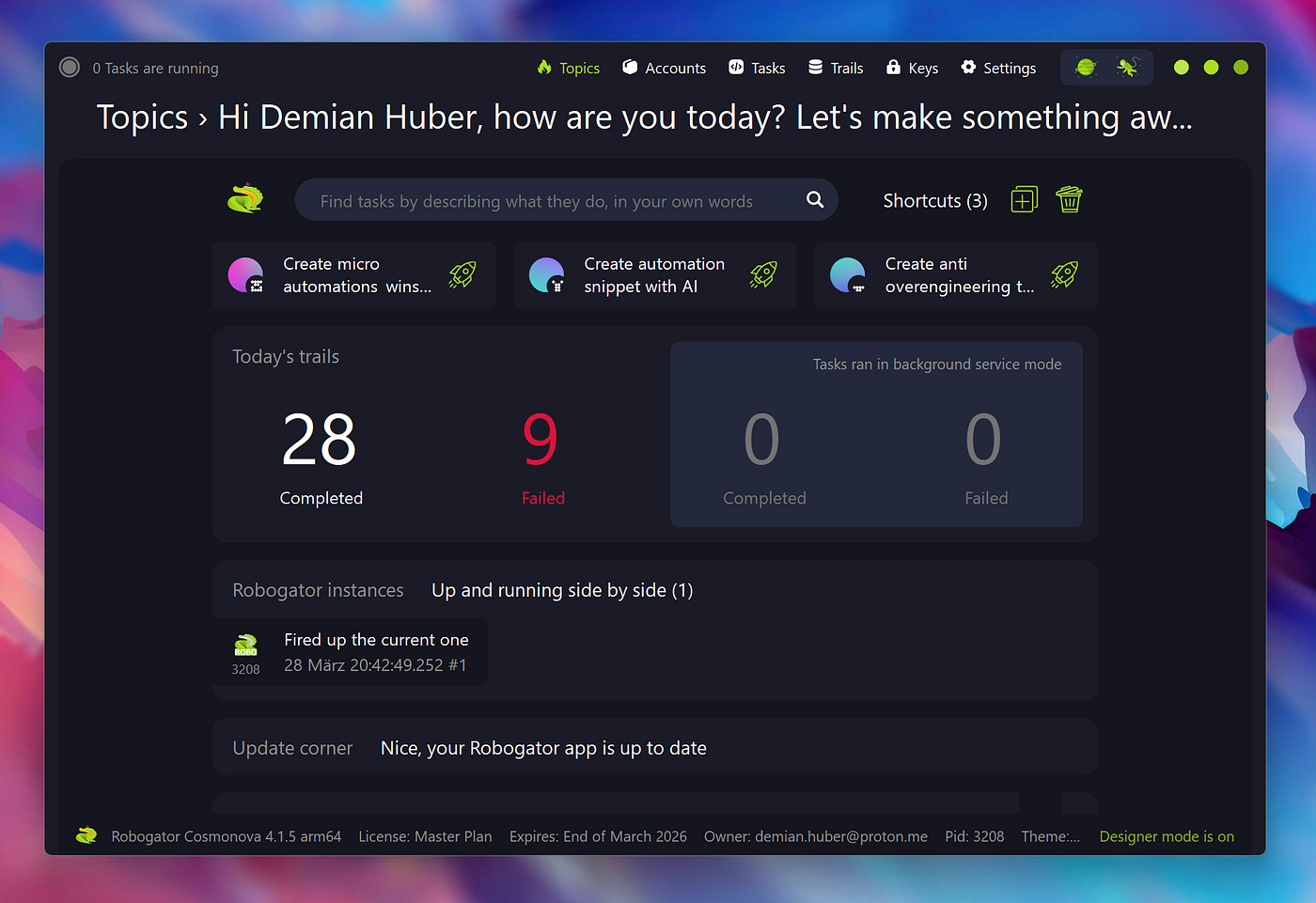
Task: Click avatar icon of Create micro automations shortcut
Action: (x=246, y=275)
